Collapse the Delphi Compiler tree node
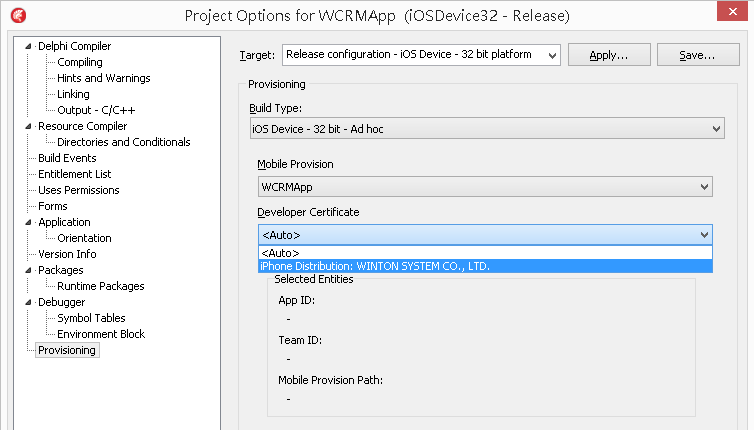 [x=28, y=46]
